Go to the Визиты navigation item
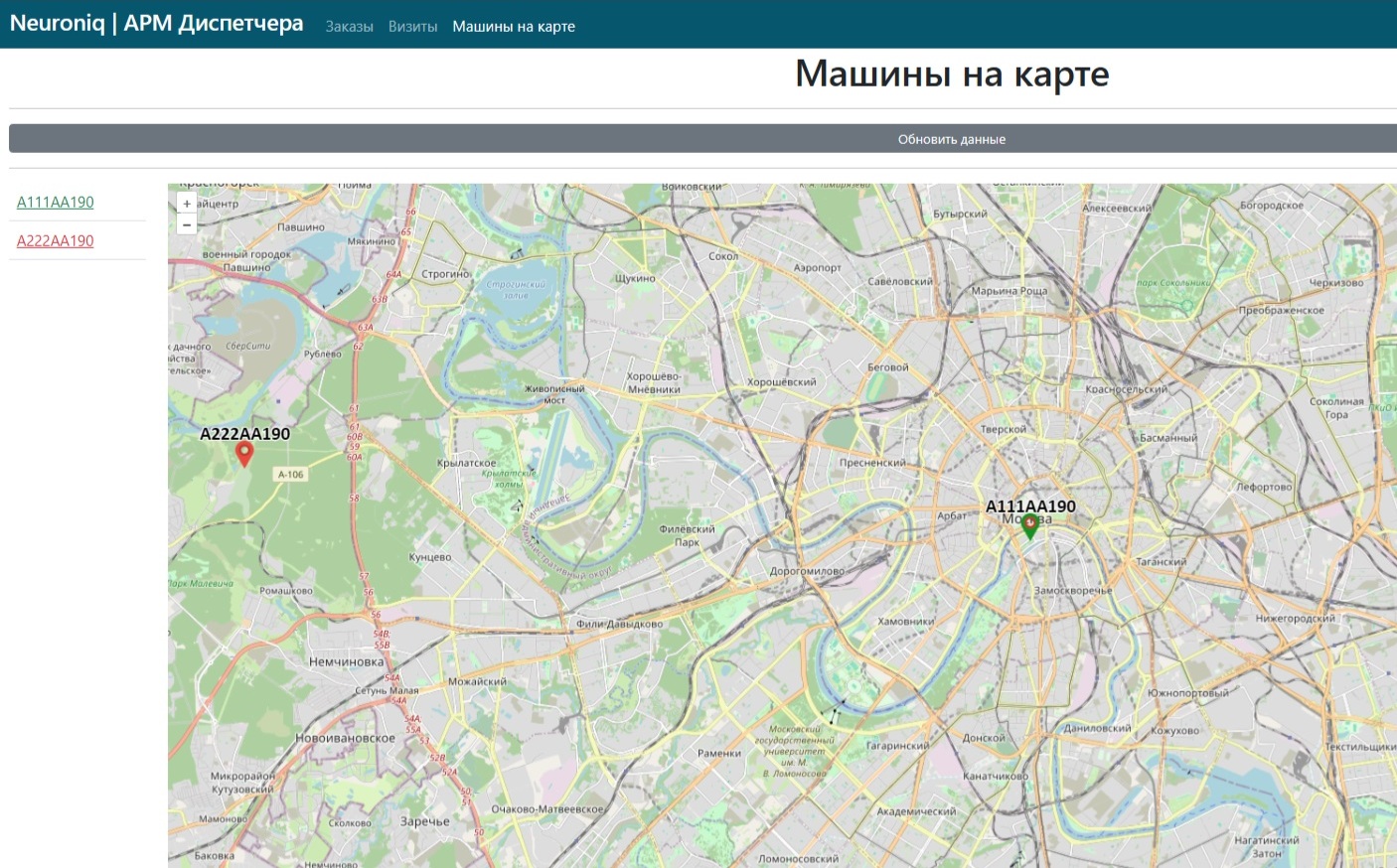 (x=412, y=27)
